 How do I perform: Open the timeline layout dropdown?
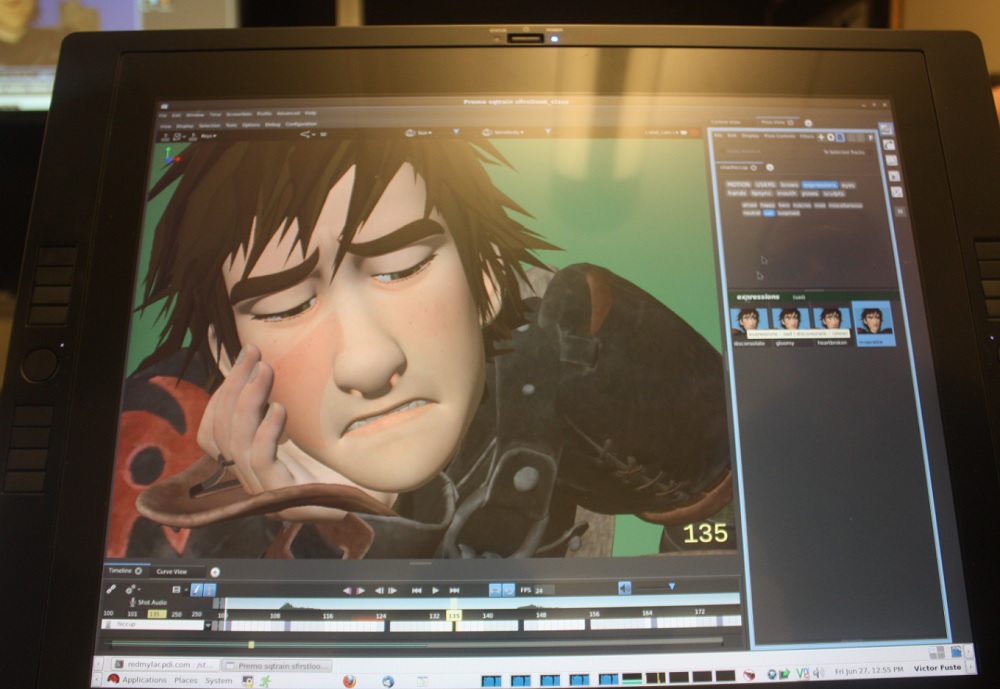click(x=179, y=589)
